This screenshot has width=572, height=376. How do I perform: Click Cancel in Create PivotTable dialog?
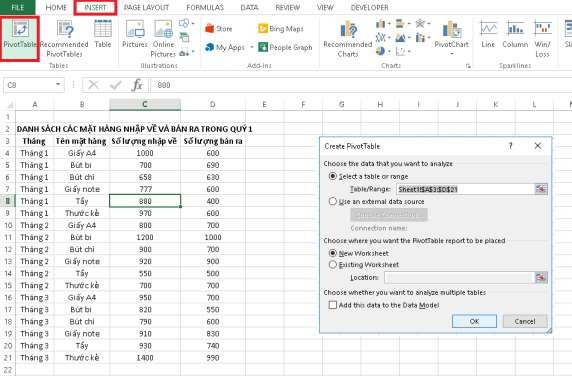[x=525, y=321]
